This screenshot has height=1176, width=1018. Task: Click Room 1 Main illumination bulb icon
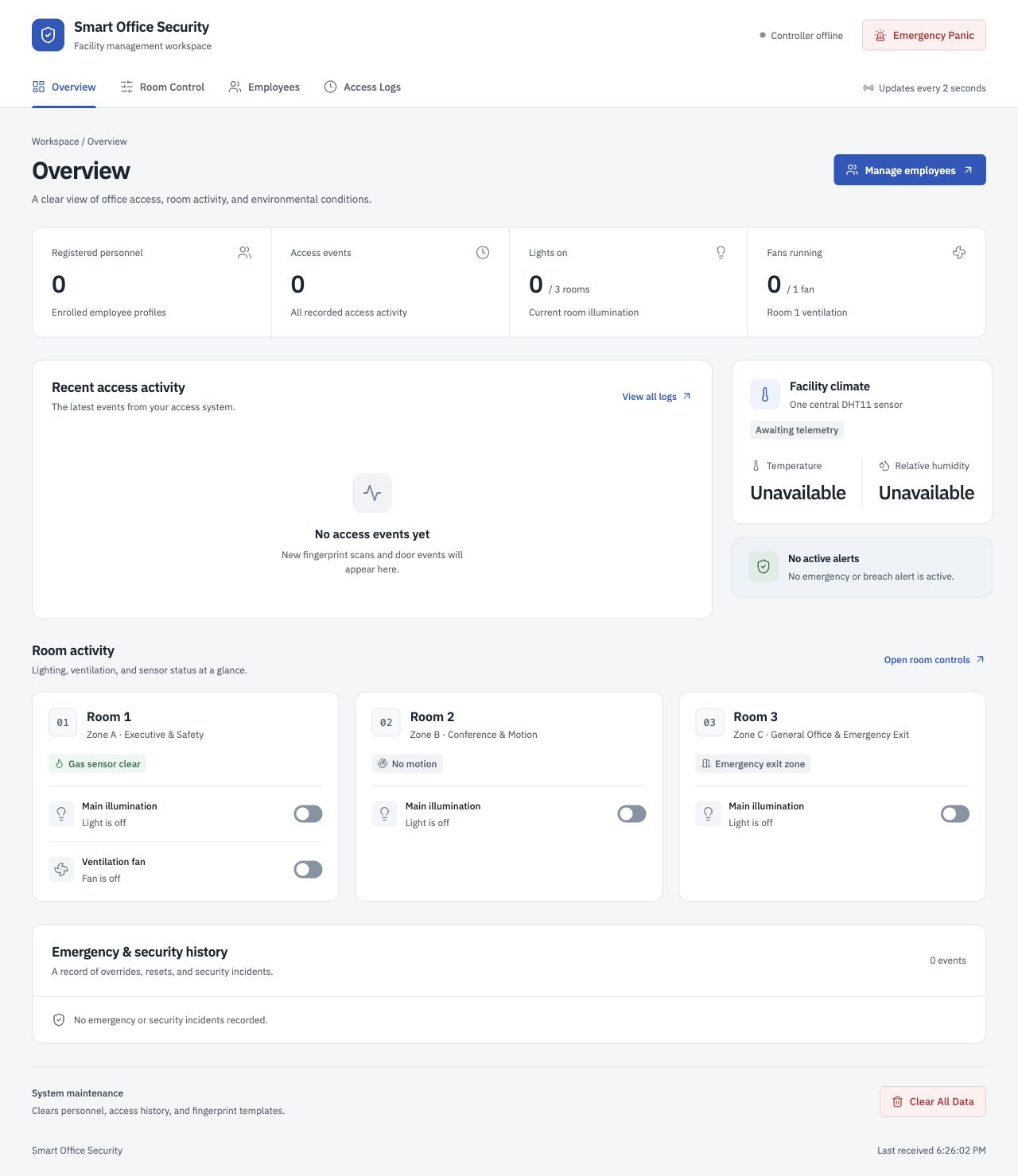click(x=61, y=814)
